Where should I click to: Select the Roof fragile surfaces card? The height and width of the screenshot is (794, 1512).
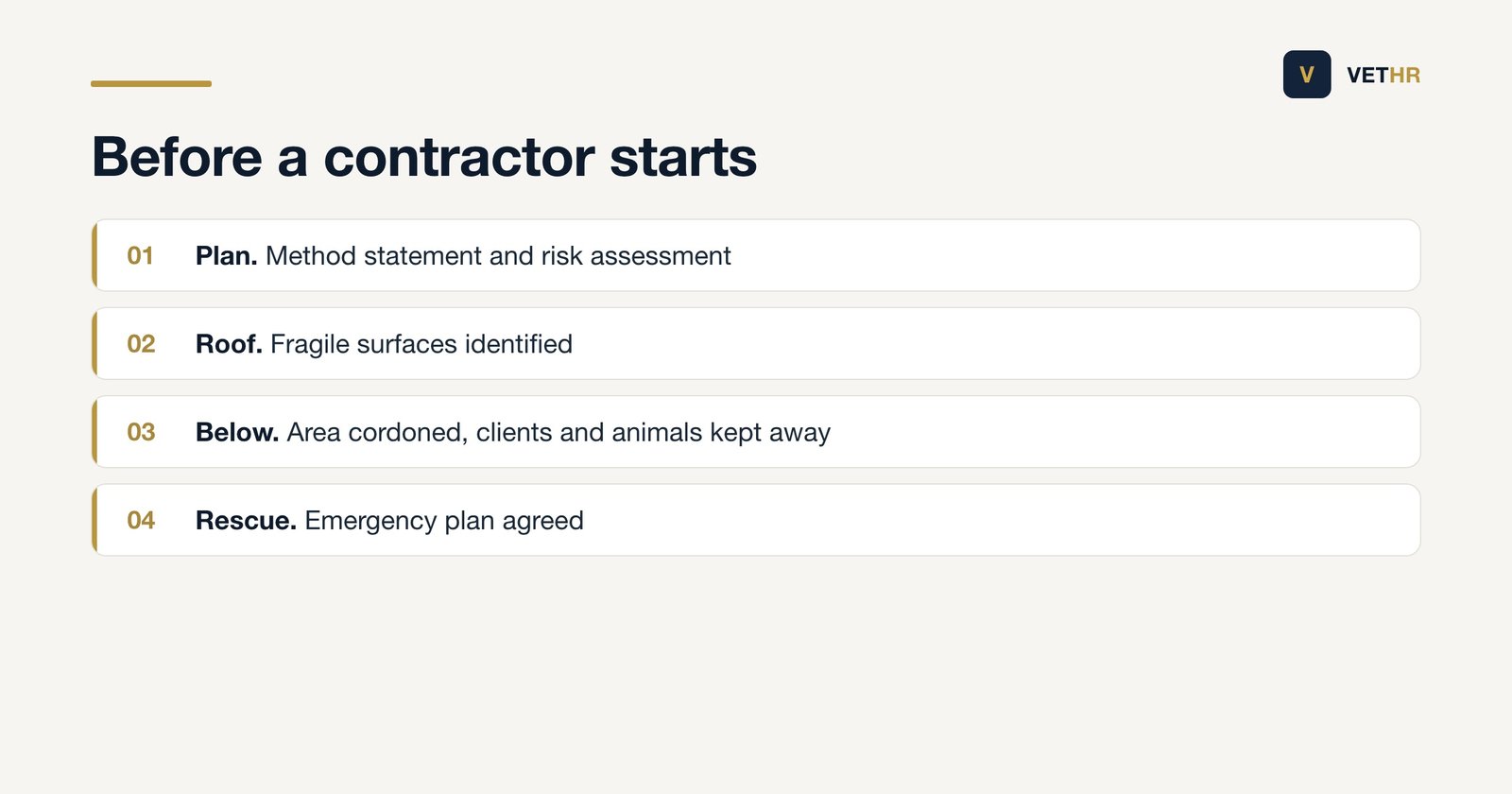point(756,343)
